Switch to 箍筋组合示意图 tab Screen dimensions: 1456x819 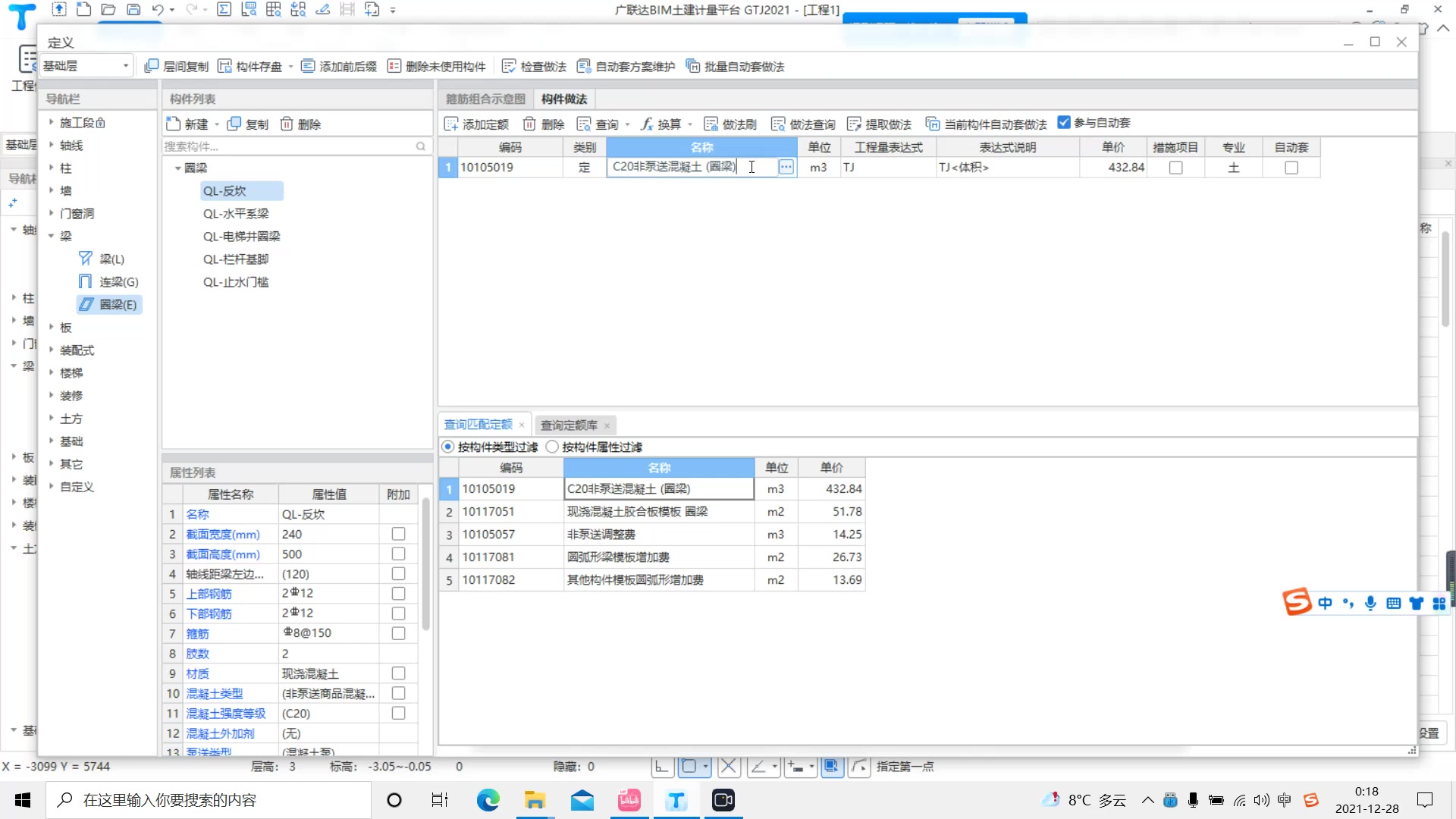pyautogui.click(x=485, y=99)
